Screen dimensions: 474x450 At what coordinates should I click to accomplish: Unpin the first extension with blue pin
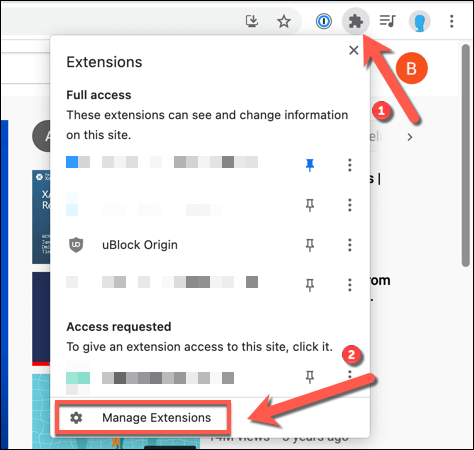pos(310,165)
